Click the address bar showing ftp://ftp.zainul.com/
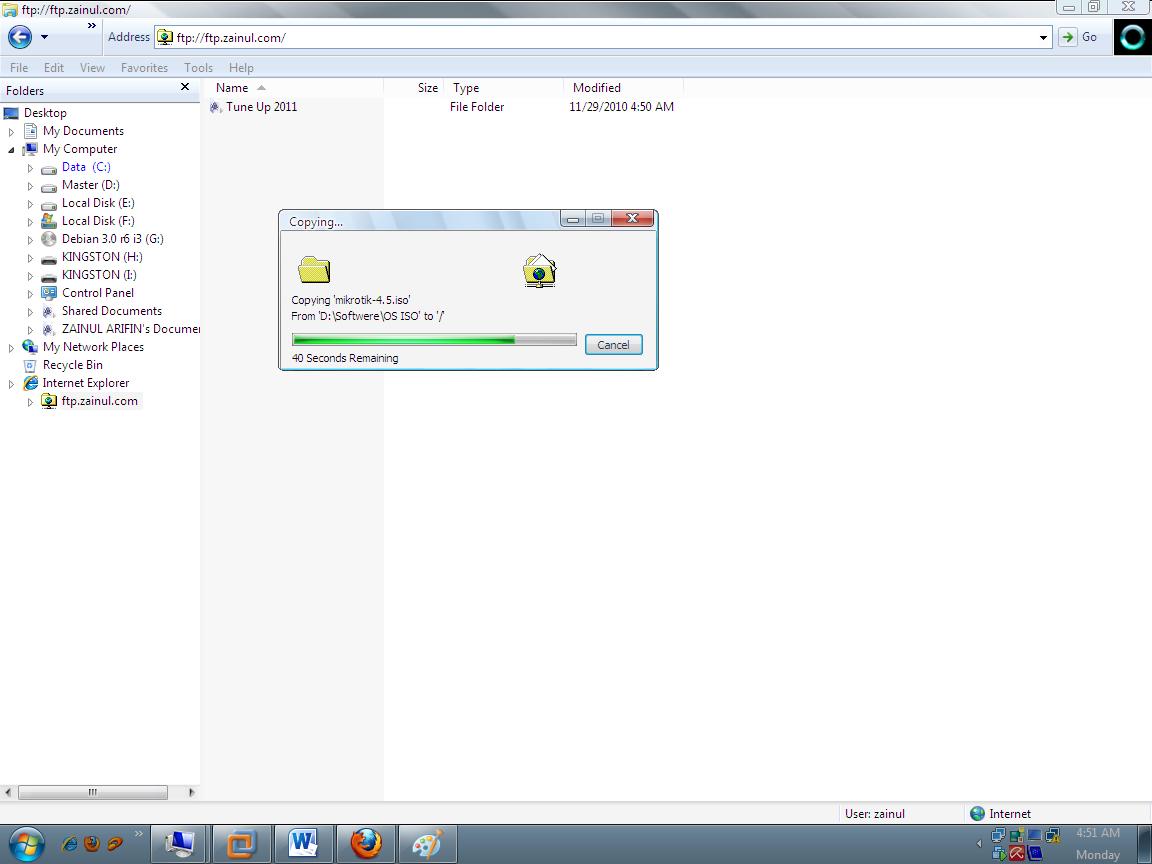1152x864 pixels. pyautogui.click(x=602, y=37)
